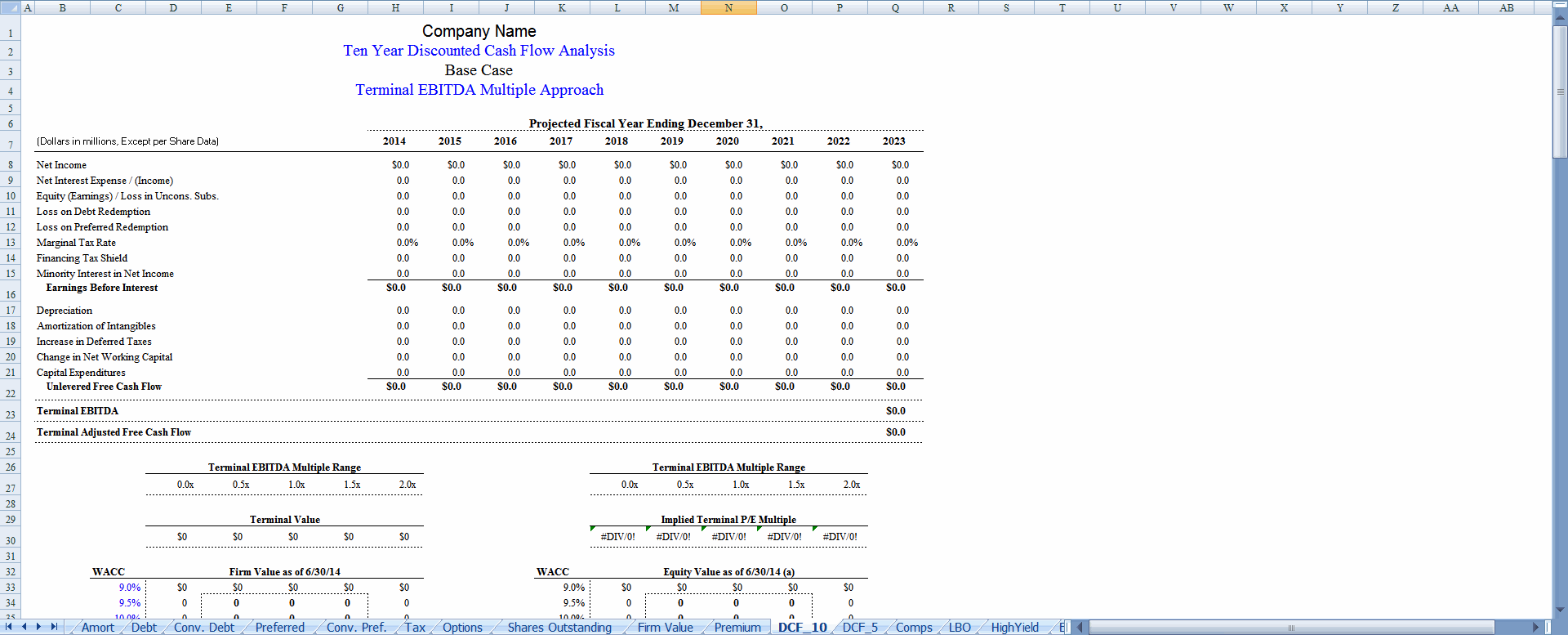Screen dimensions: 1568x635
Task: Click Marginal Tax Rate label
Action: [x=76, y=243]
